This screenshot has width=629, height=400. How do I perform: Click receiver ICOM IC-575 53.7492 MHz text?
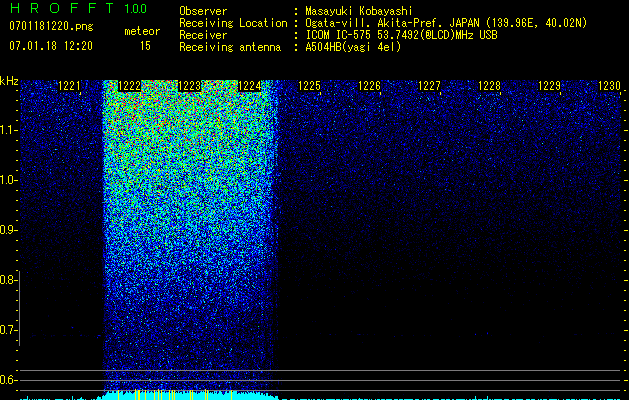pyautogui.click(x=401, y=35)
